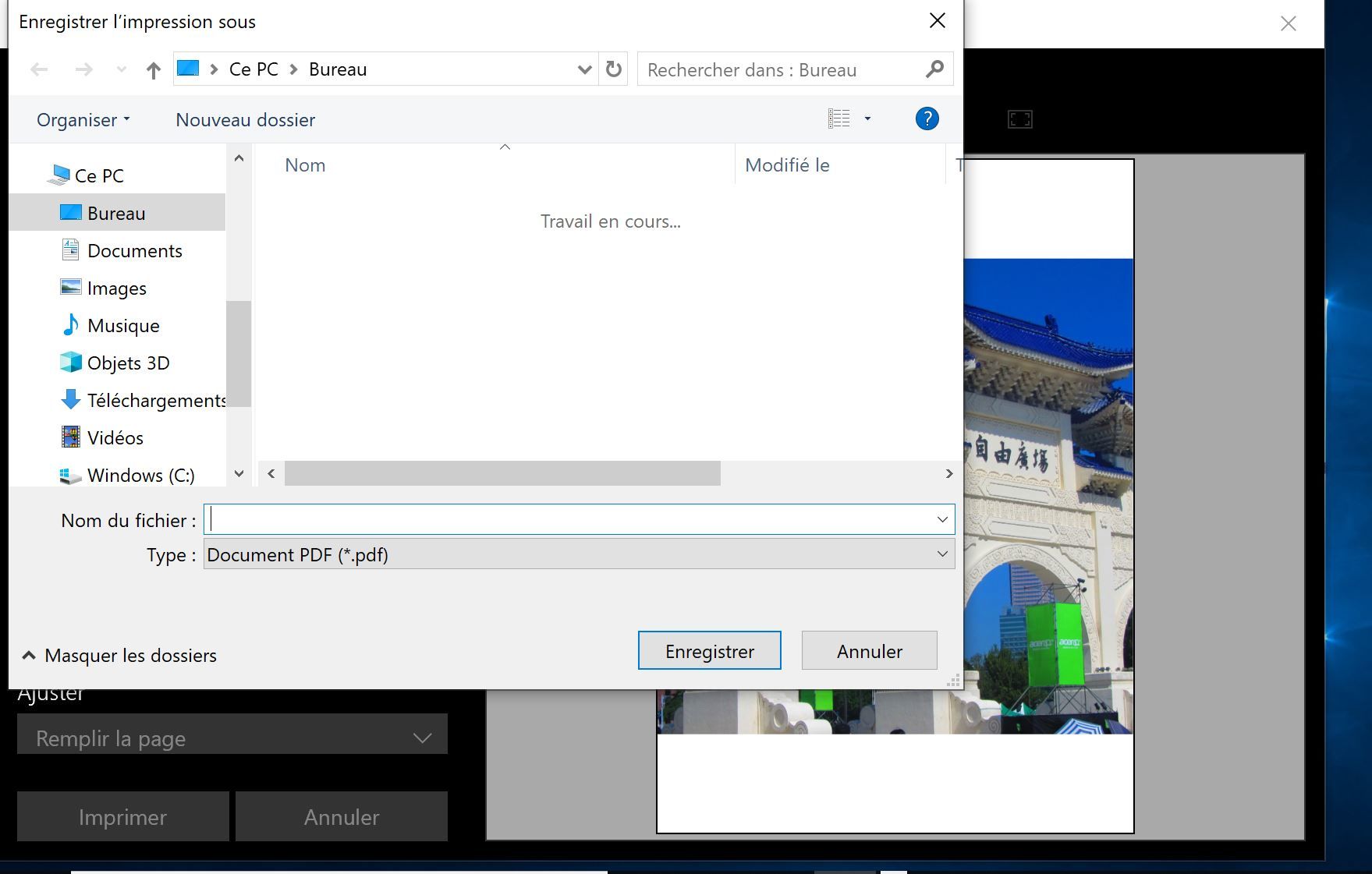Open recent locations dropdown arrow

121,70
